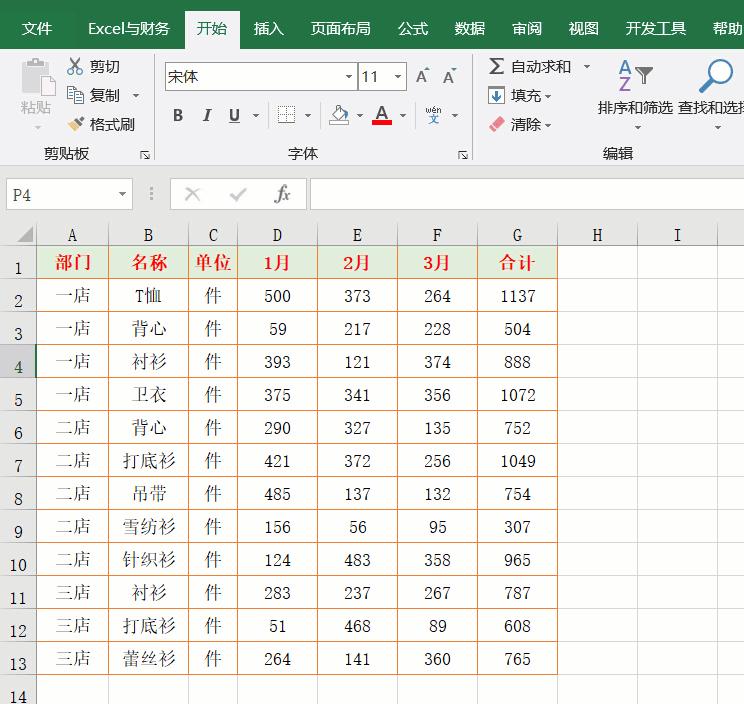Expand the font size dropdown
The width and height of the screenshot is (744, 704).
(x=398, y=76)
